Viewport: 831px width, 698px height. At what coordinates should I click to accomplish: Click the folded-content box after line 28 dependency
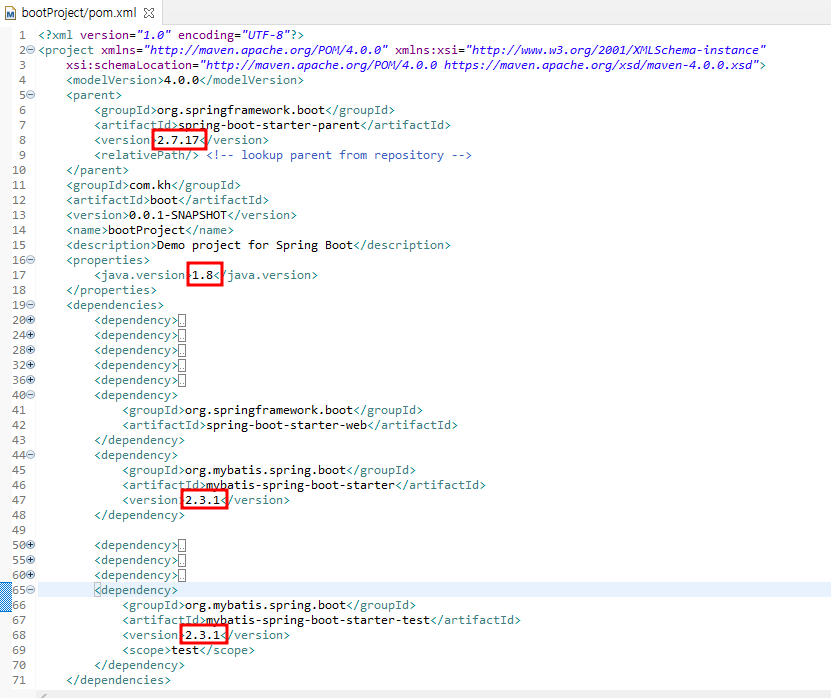click(x=182, y=350)
